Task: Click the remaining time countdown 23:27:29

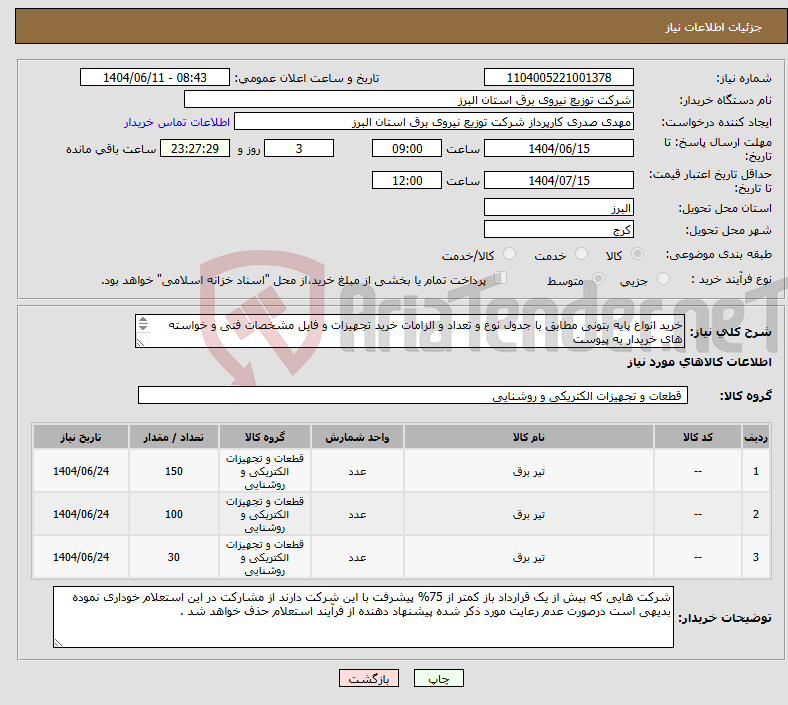Action: tap(195, 149)
